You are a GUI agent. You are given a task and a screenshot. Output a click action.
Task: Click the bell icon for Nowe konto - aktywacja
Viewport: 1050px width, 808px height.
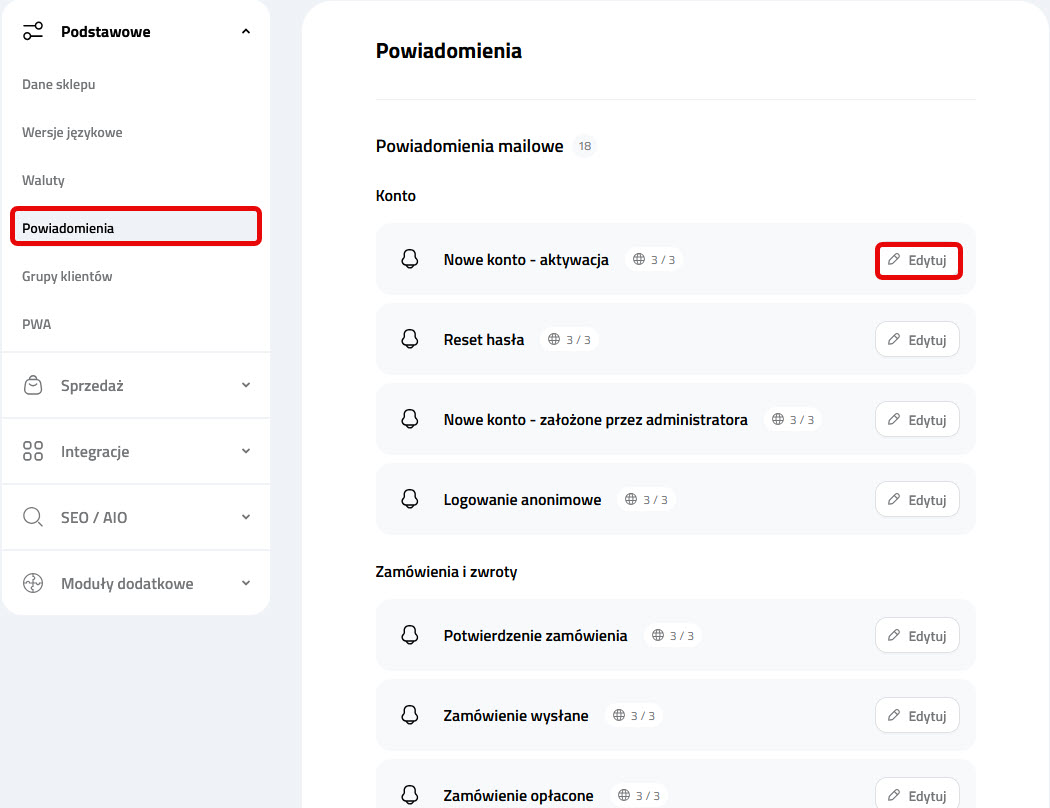point(409,258)
